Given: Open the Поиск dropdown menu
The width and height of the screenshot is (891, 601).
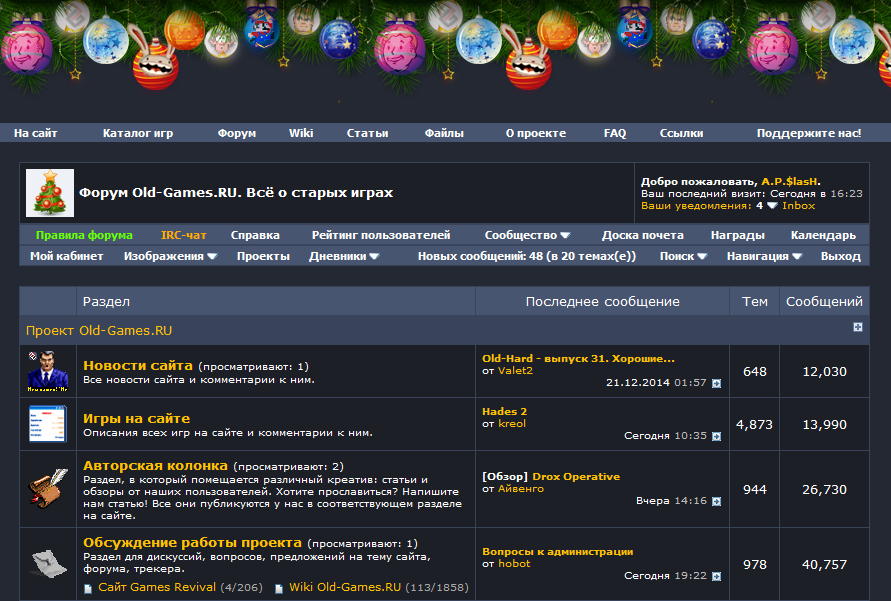Looking at the screenshot, I should click(x=683, y=256).
